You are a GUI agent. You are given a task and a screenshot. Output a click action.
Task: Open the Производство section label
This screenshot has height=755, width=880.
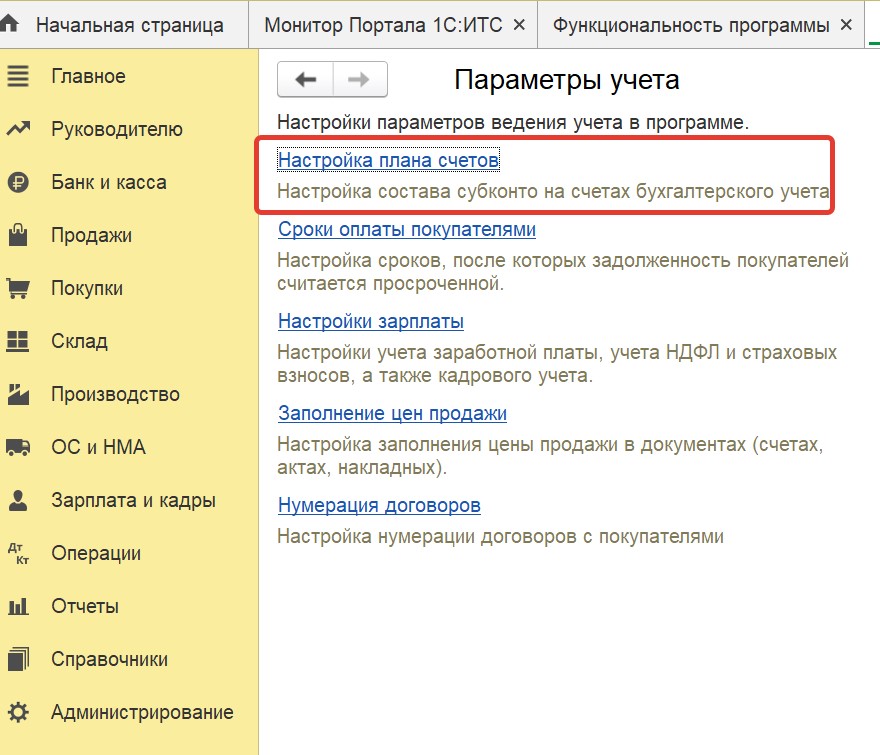[x=116, y=394]
